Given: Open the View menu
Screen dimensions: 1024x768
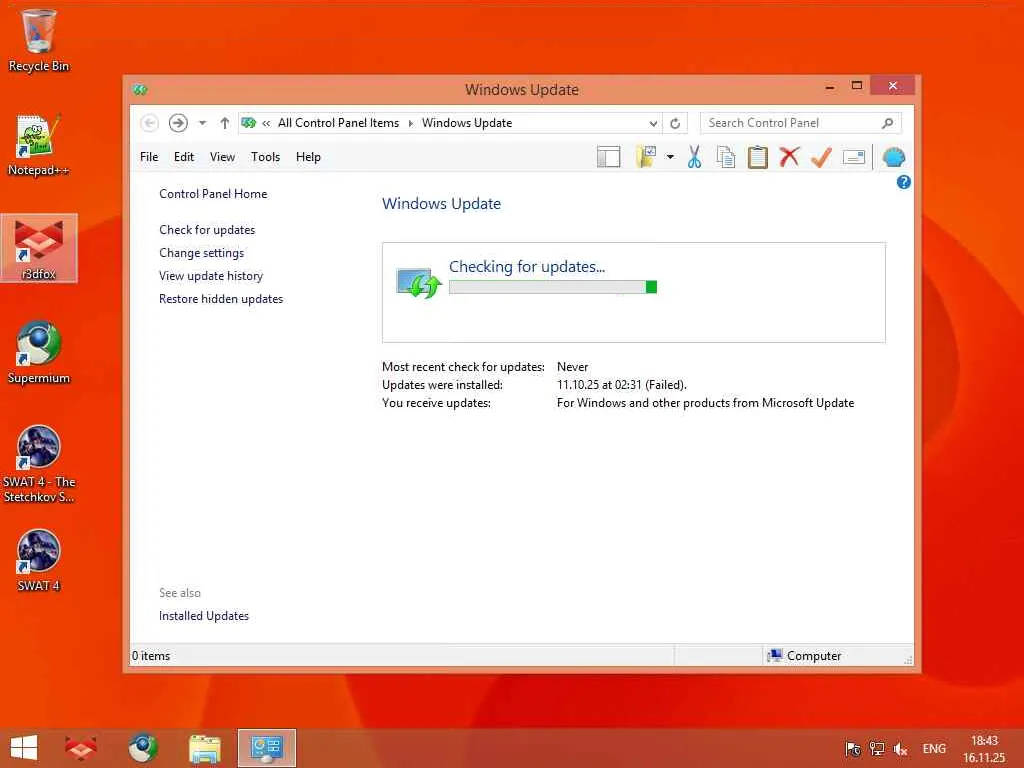Looking at the screenshot, I should tap(222, 157).
